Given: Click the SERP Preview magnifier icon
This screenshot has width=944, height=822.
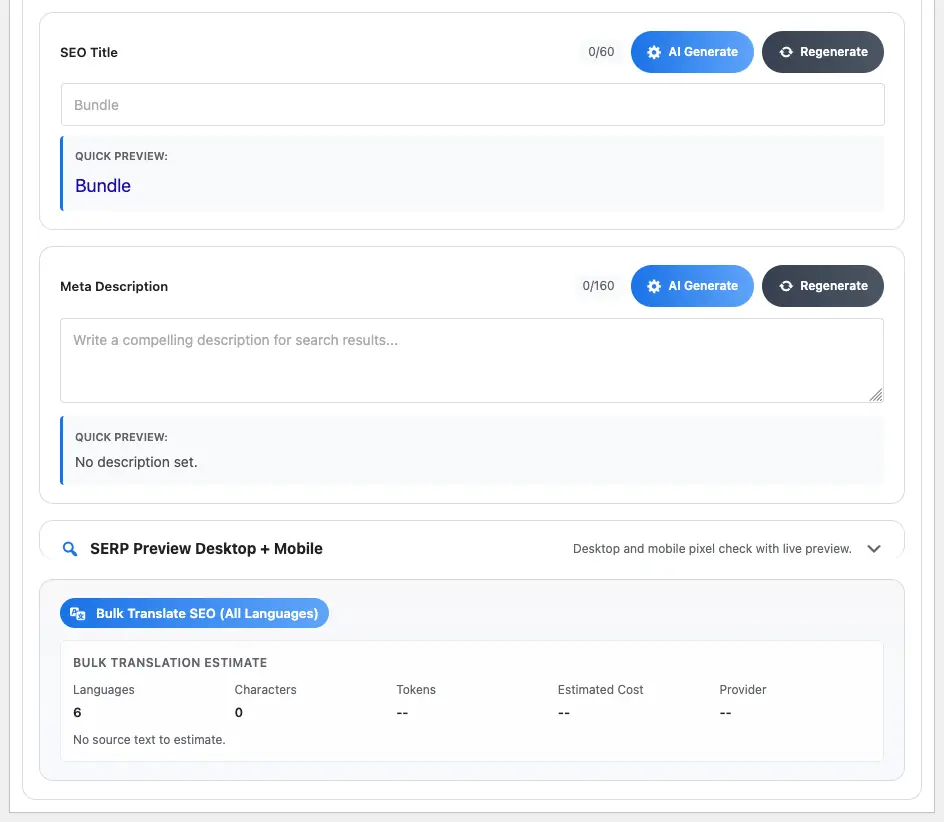Looking at the screenshot, I should pyautogui.click(x=70, y=549).
